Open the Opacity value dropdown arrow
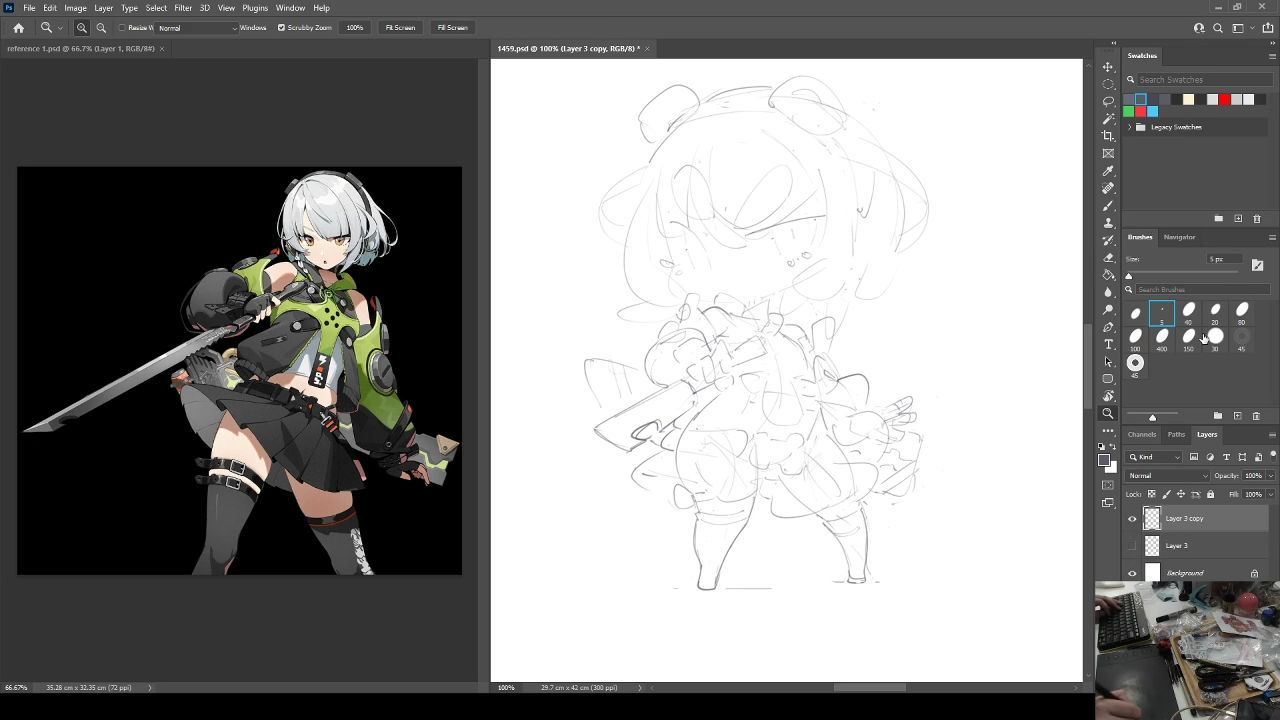The height and width of the screenshot is (720, 1280). [x=1270, y=476]
